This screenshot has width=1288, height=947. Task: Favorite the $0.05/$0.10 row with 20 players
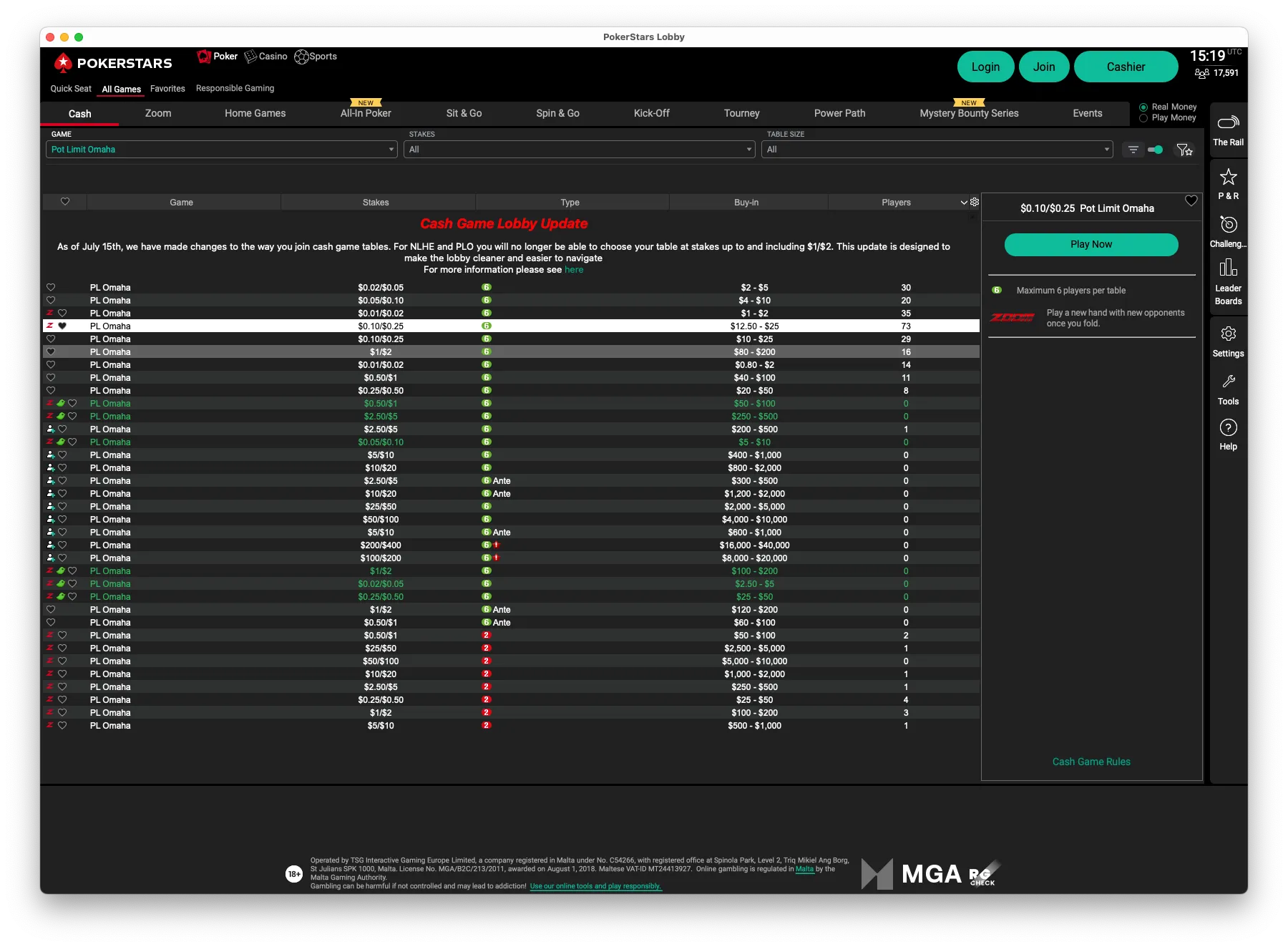[x=51, y=301]
